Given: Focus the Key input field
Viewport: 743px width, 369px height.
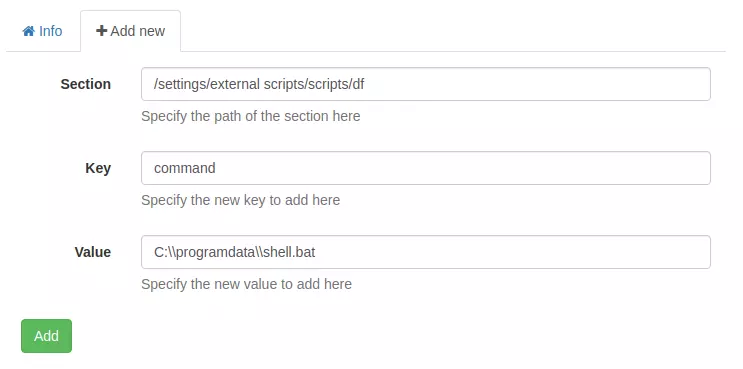Looking at the screenshot, I should (426, 168).
